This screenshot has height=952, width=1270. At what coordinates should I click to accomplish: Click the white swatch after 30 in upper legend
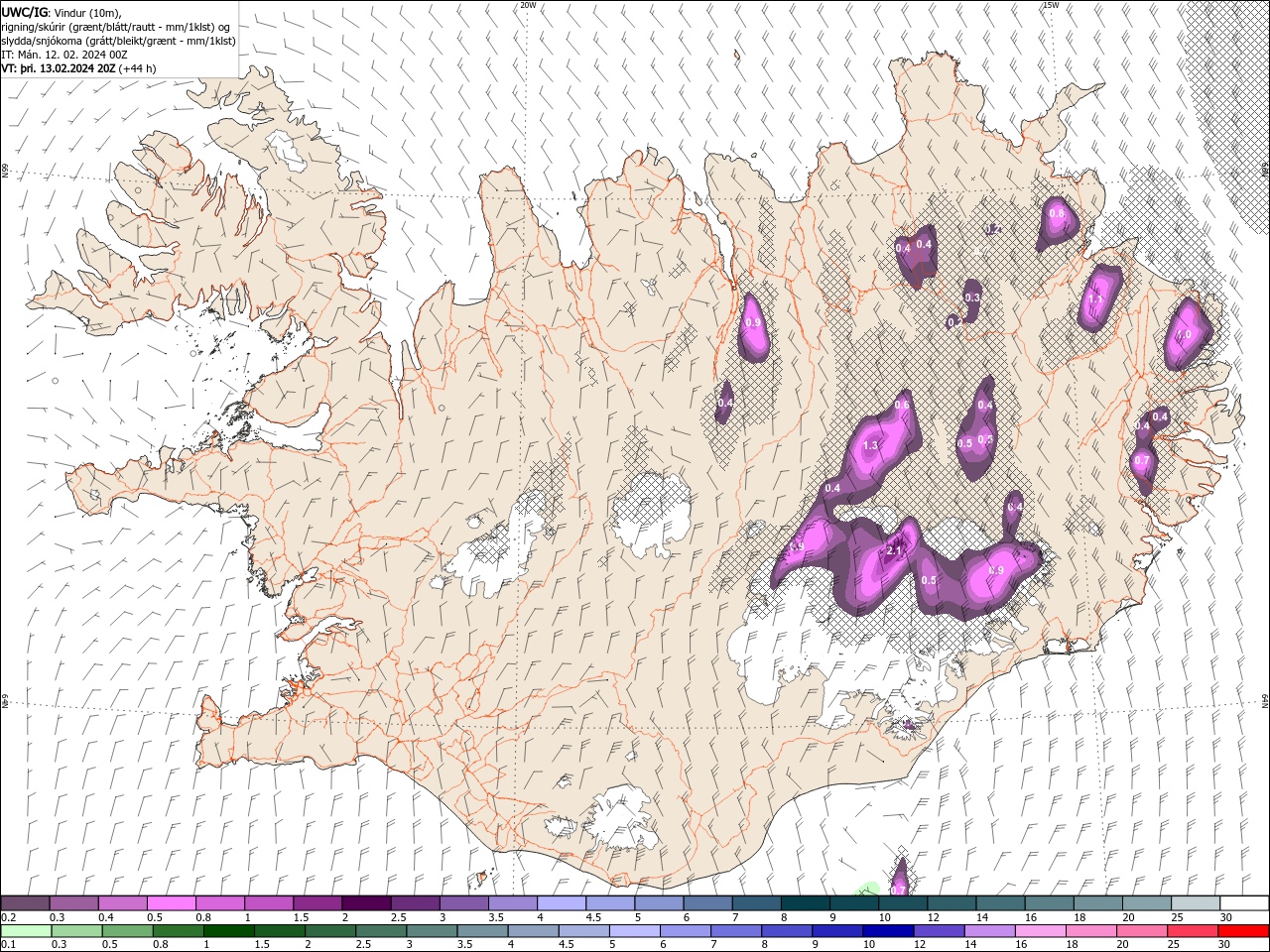point(1243,903)
